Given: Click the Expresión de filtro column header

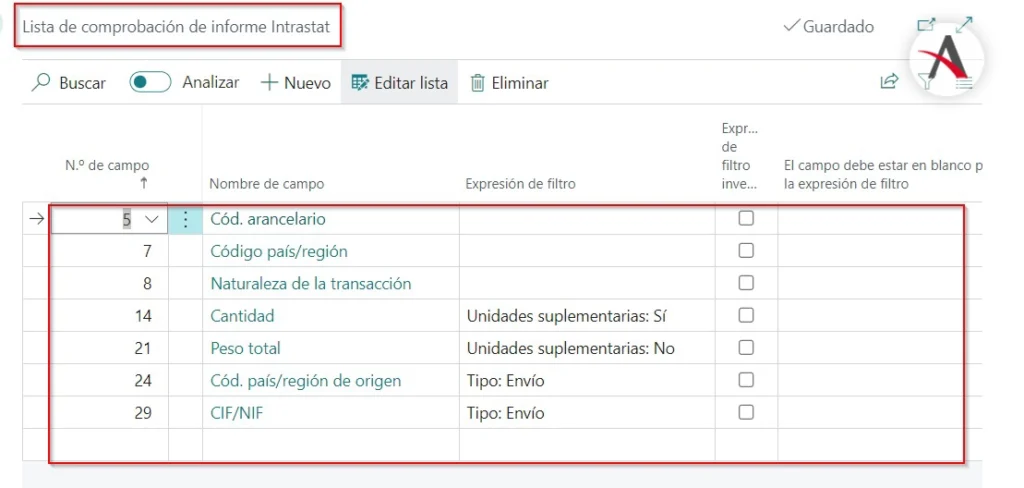Looking at the screenshot, I should (x=520, y=184).
